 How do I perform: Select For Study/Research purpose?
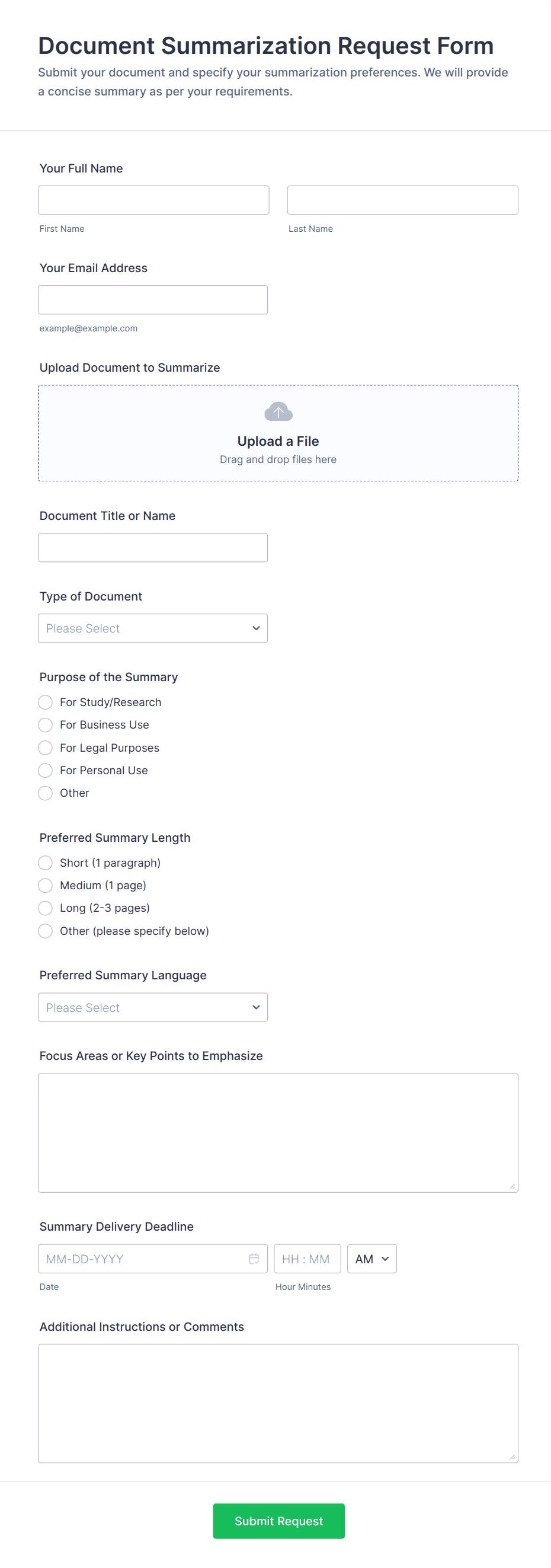[x=46, y=702]
